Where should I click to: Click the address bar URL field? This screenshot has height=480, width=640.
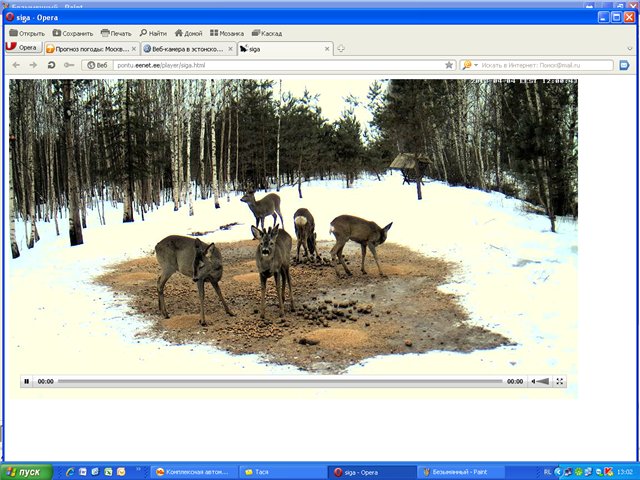pyautogui.click(x=278, y=65)
